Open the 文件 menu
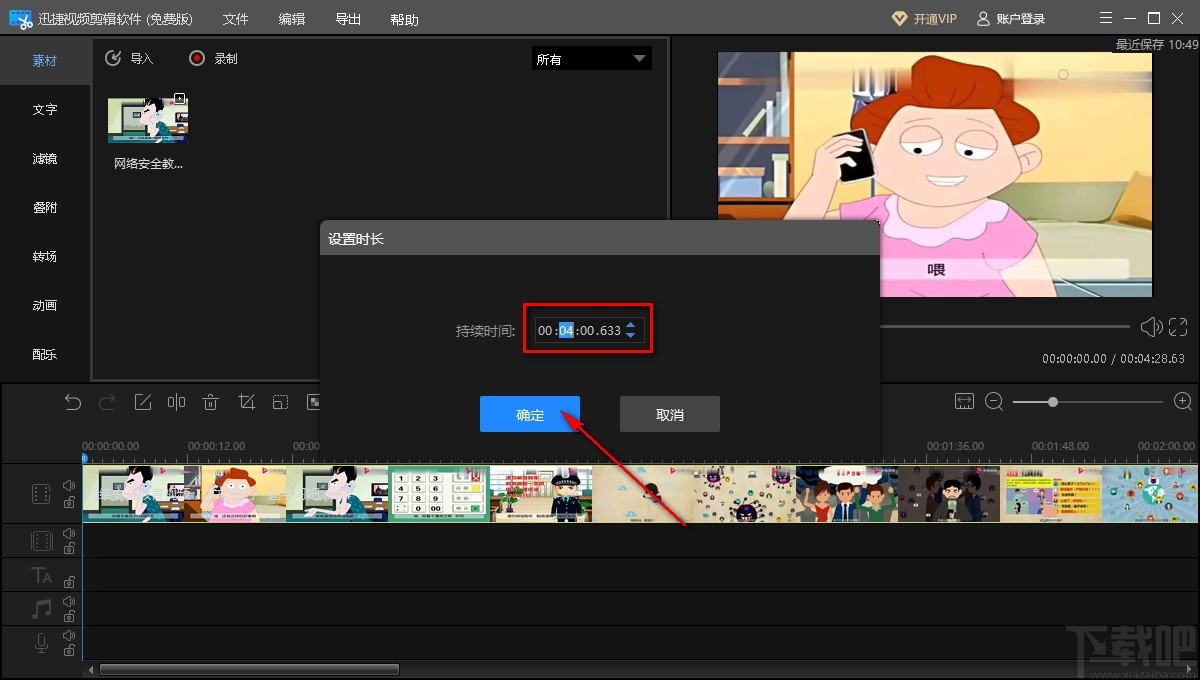The image size is (1200, 680). pyautogui.click(x=235, y=19)
